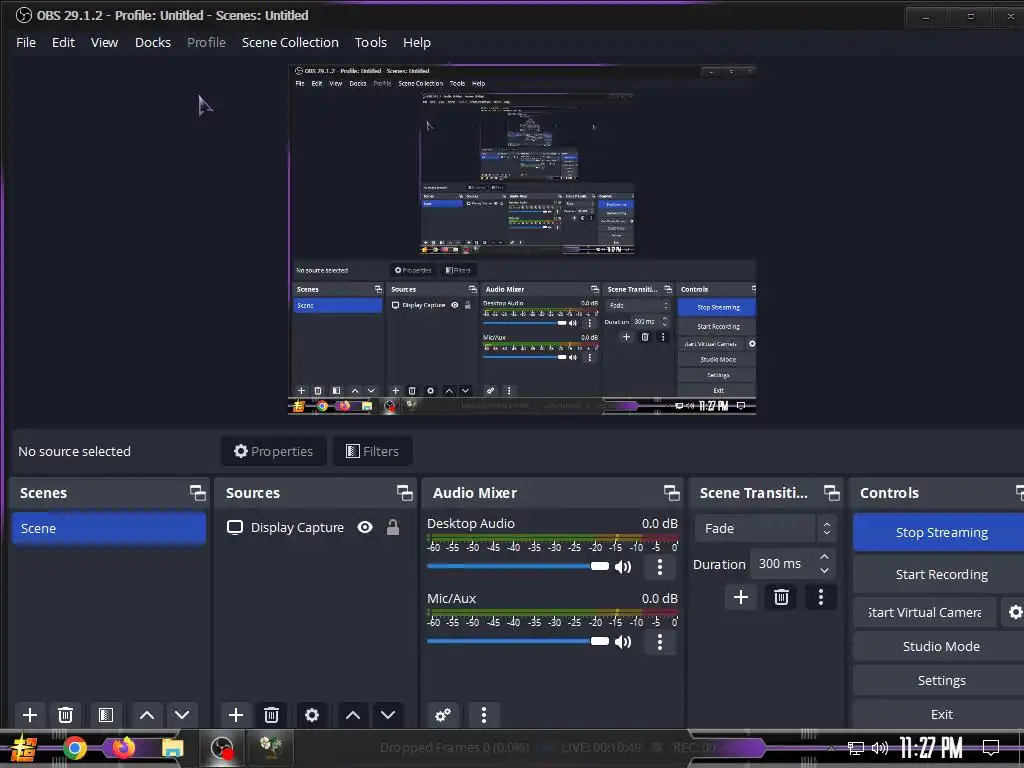Open the Docks menu
1024x768 pixels.
[x=153, y=42]
